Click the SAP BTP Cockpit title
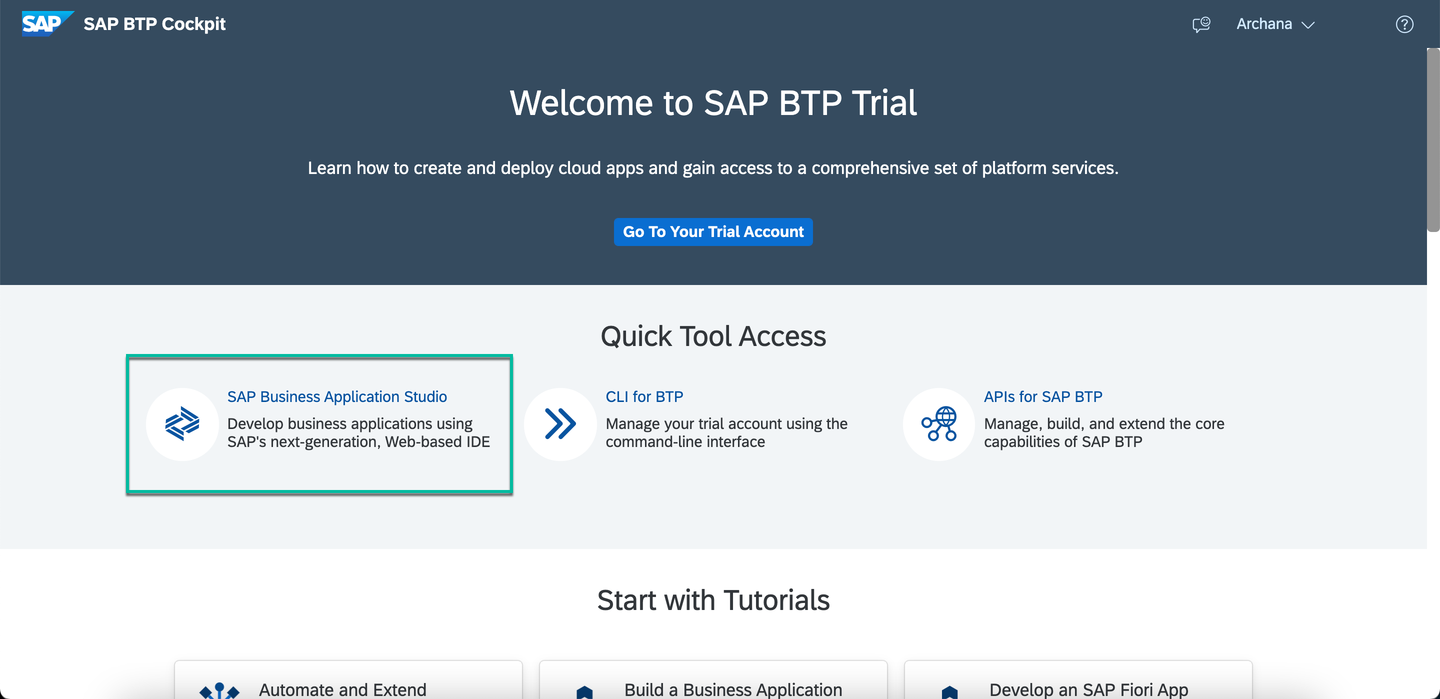This screenshot has height=699, width=1440. 155,24
